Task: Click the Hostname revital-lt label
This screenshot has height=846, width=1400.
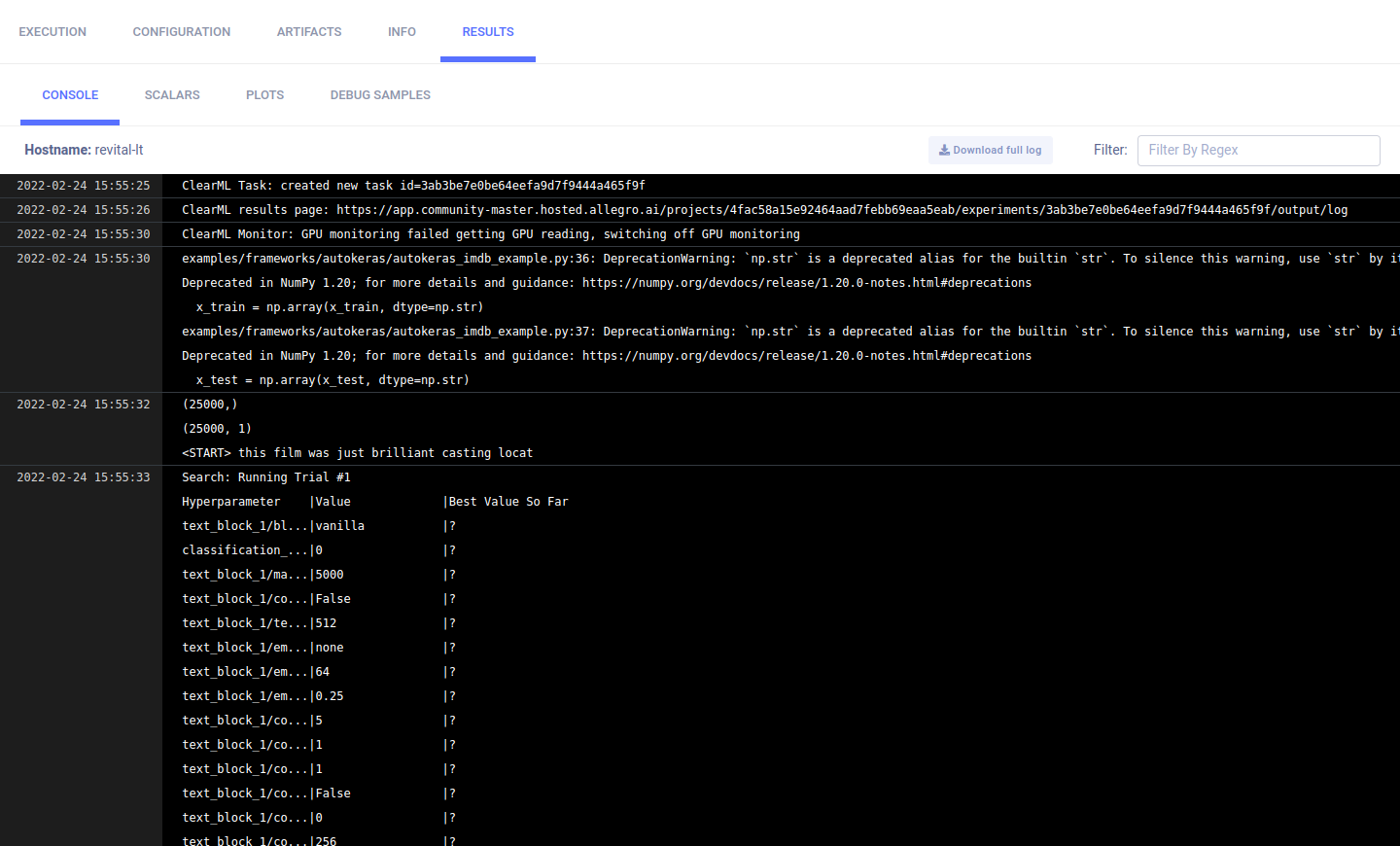Action: tap(84, 150)
